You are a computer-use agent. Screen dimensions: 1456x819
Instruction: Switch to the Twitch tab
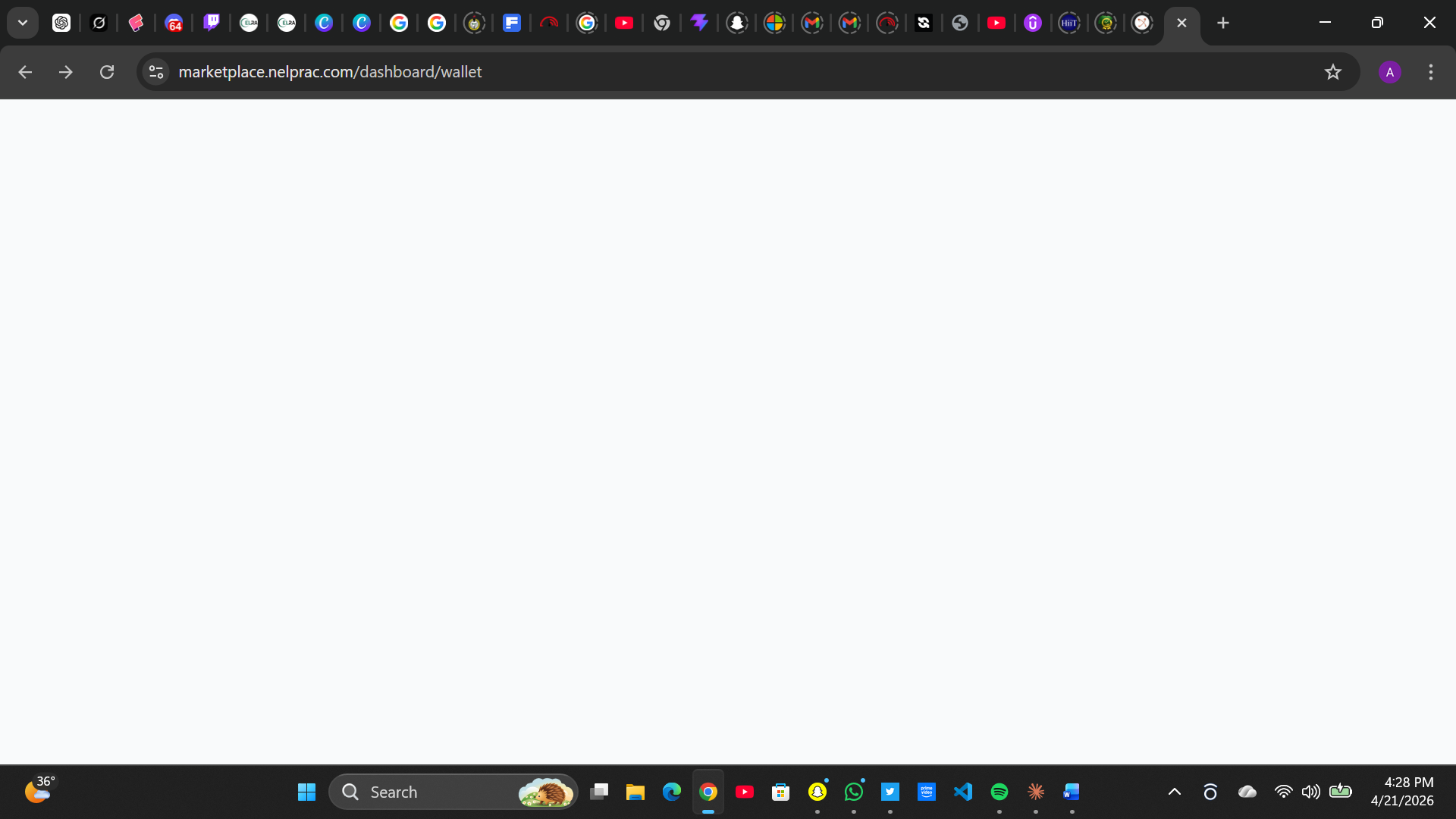[212, 23]
